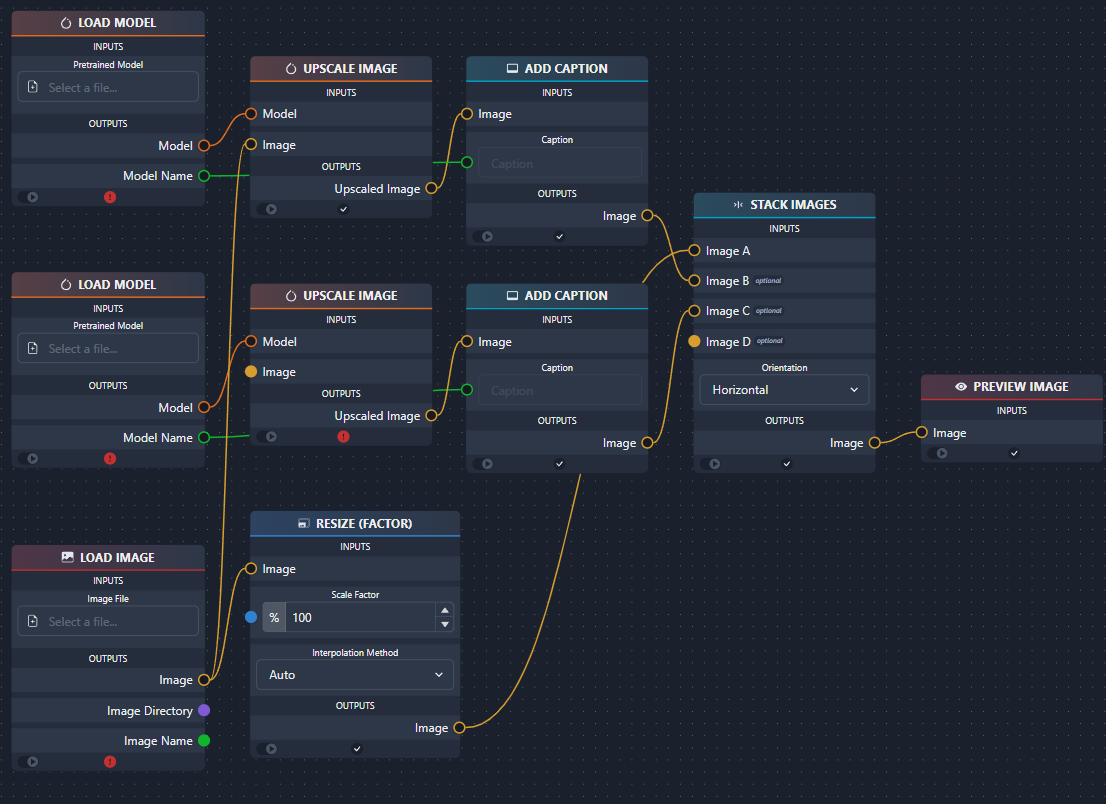Click the checkmark status icon on Preview Image node

[1014, 453]
